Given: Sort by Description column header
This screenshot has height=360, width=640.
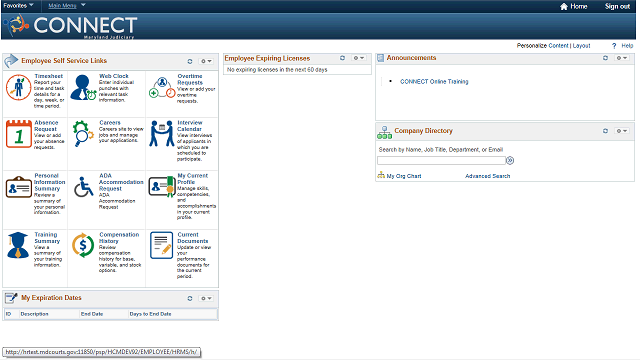Looking at the screenshot, I should point(34,314).
